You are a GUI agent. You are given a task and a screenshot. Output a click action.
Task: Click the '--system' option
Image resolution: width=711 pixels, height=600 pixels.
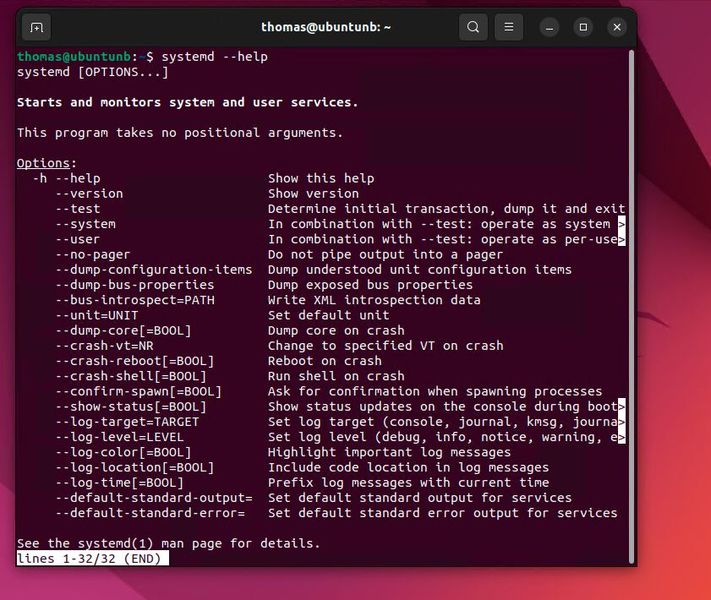pos(85,224)
